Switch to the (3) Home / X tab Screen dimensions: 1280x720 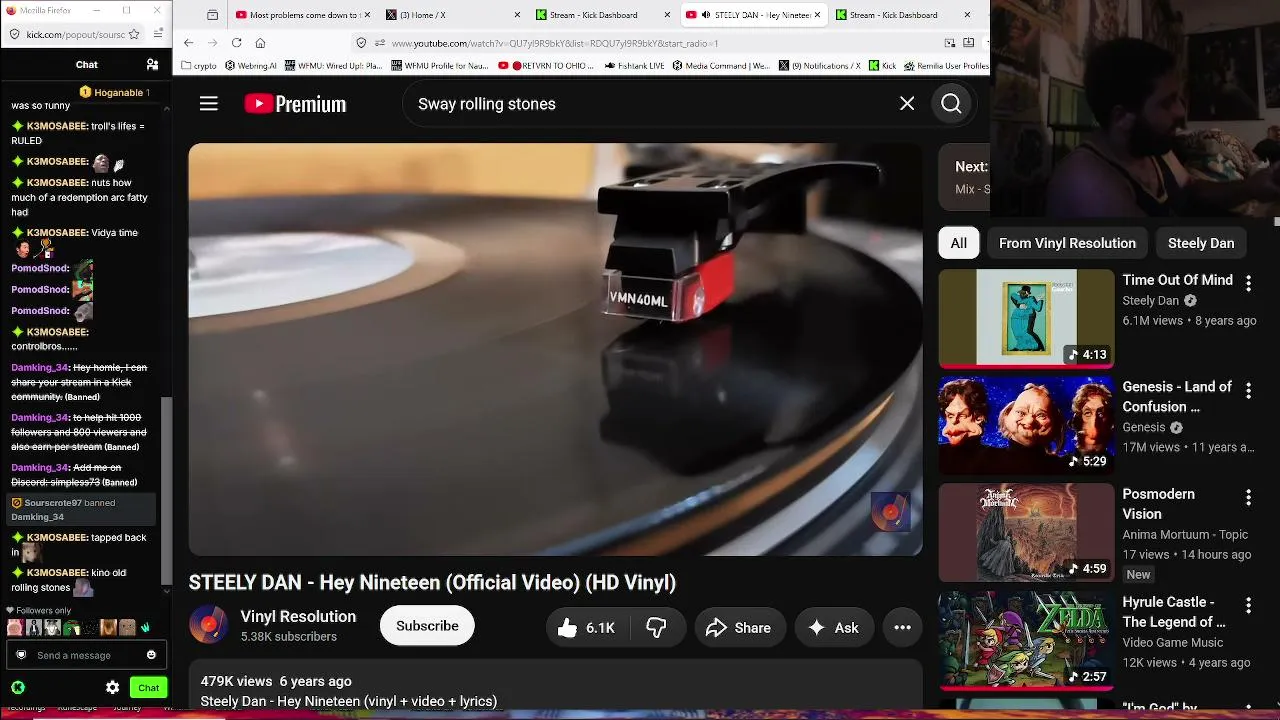[x=452, y=15]
